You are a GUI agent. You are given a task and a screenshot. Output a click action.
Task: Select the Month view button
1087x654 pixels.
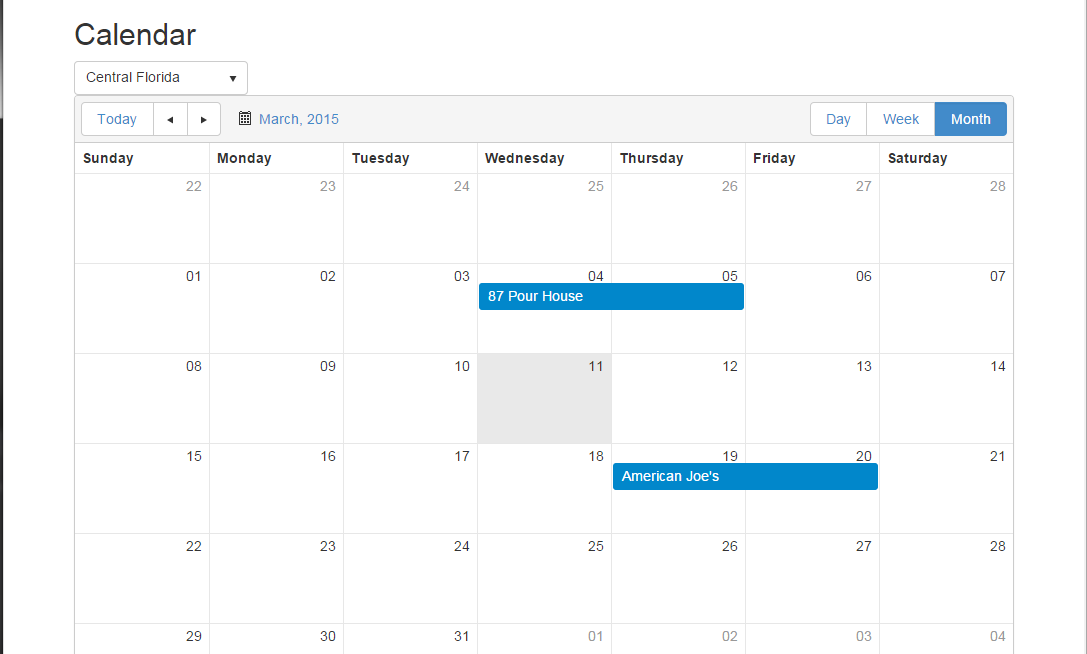(x=970, y=119)
